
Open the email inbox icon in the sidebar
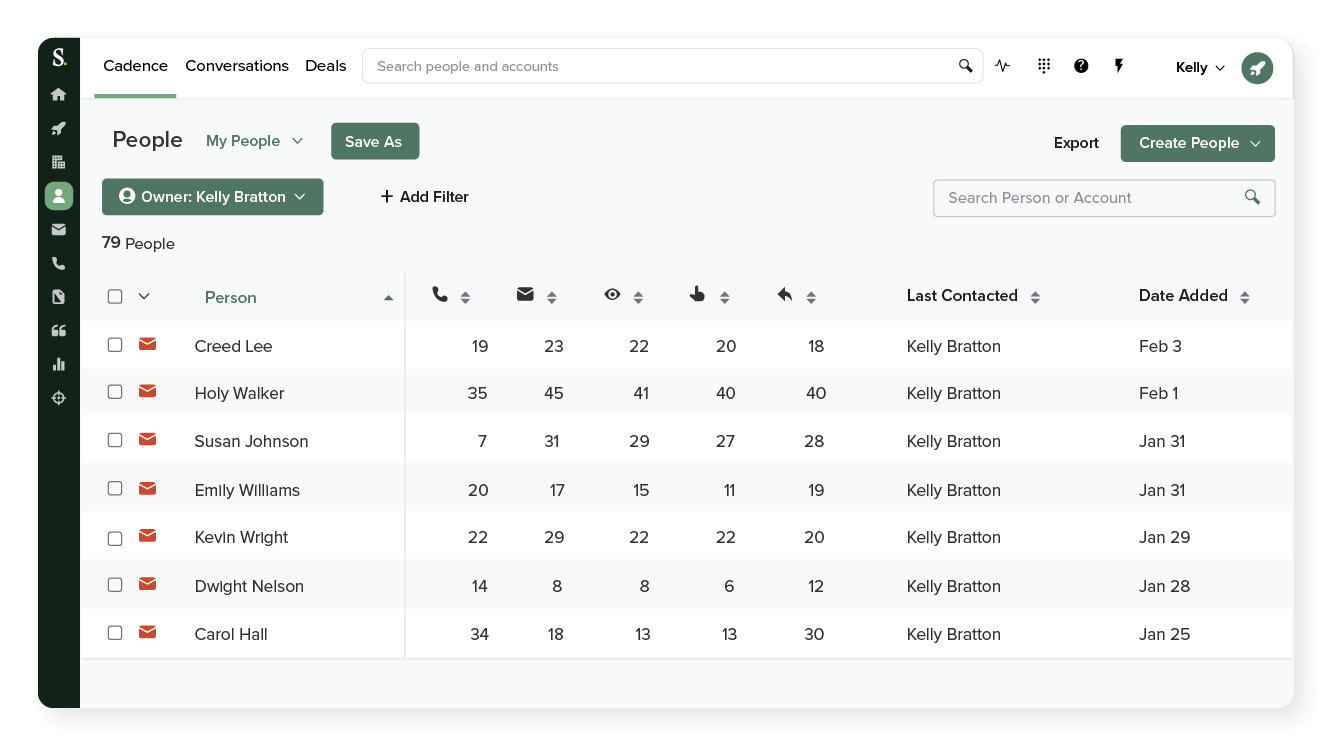point(58,229)
